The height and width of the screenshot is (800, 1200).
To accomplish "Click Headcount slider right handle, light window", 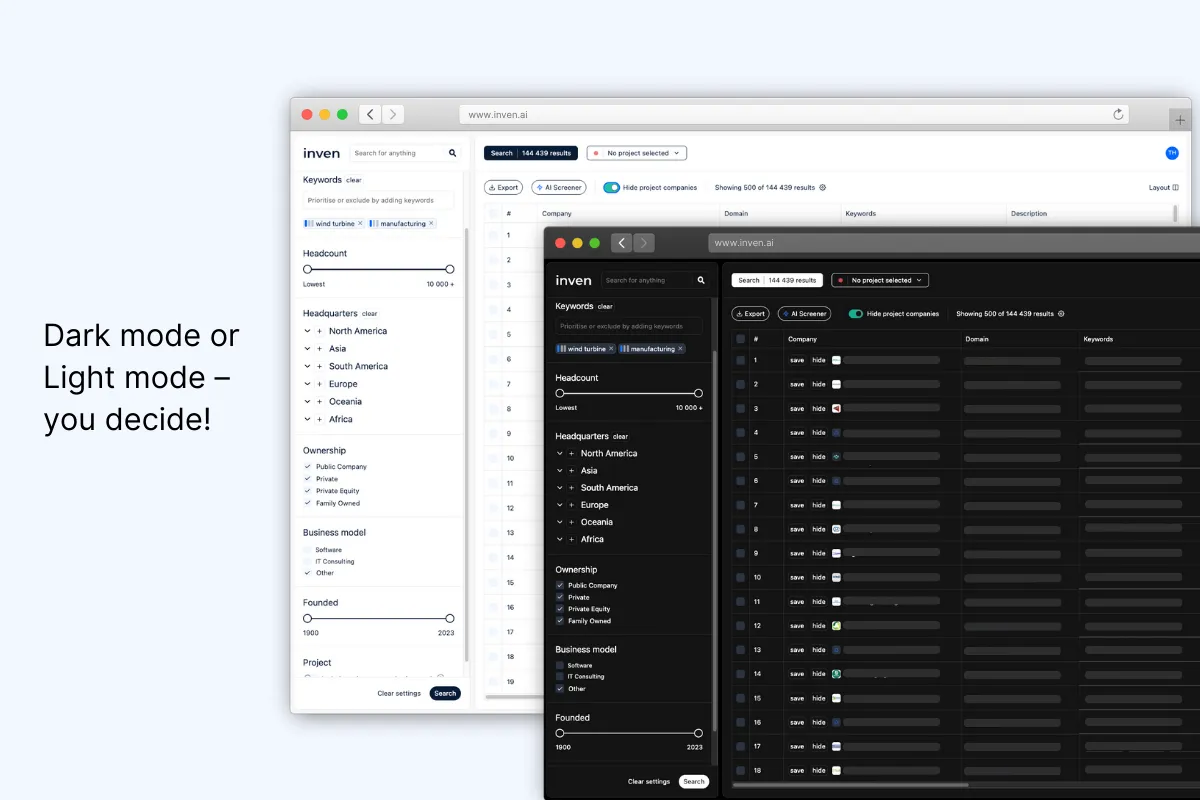I will tap(450, 269).
